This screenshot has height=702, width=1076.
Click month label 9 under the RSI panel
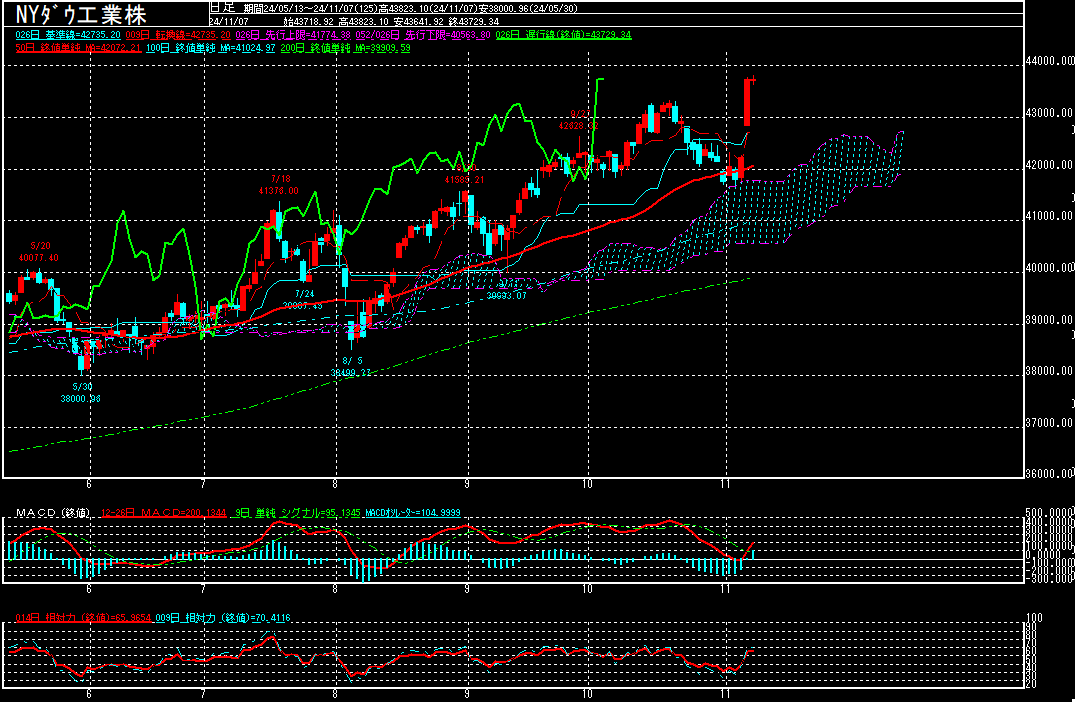pos(467,694)
